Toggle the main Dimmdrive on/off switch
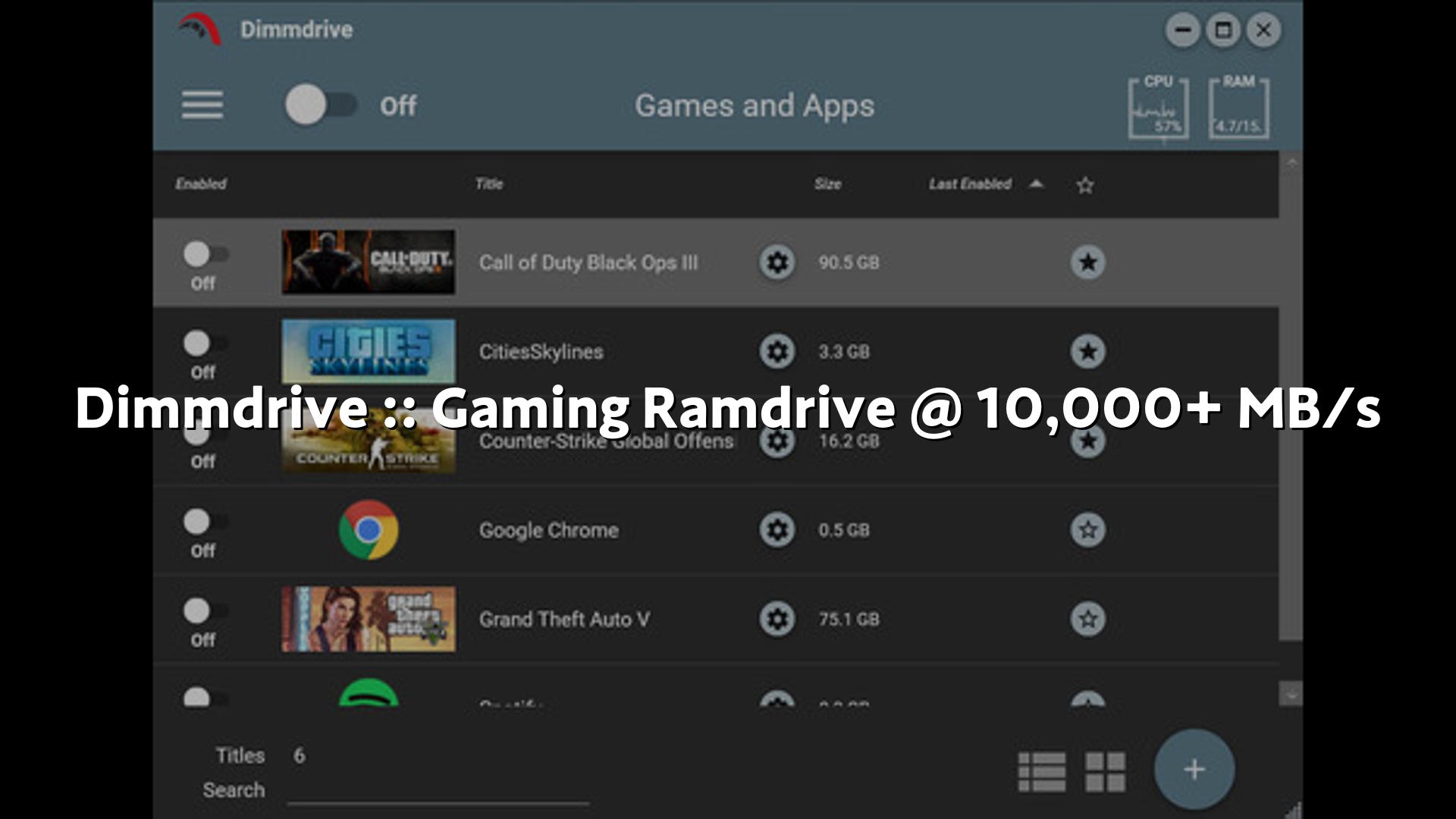 point(321,105)
